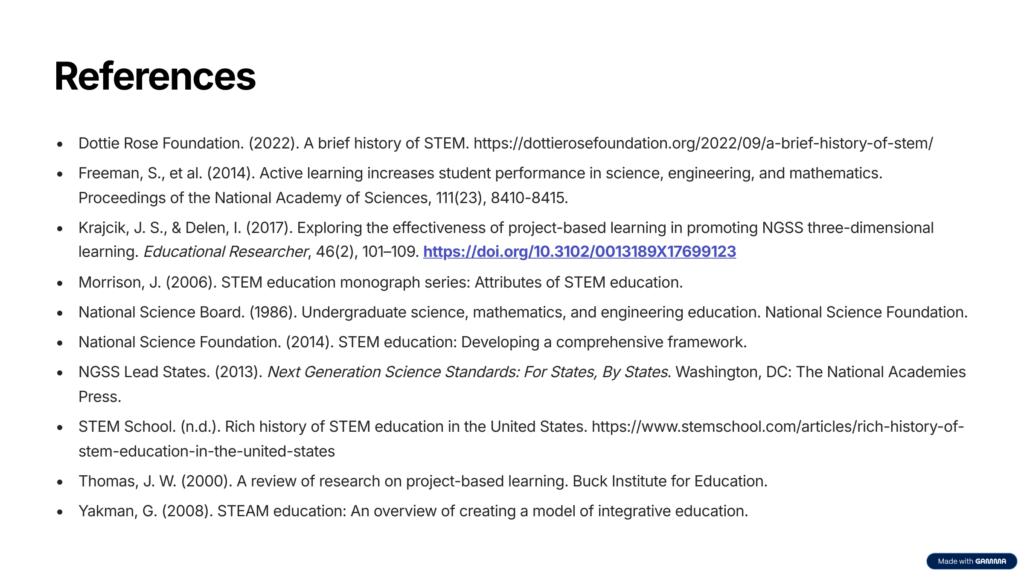
Task: Click the National Science Foundation 2014 reference
Action: point(412,342)
